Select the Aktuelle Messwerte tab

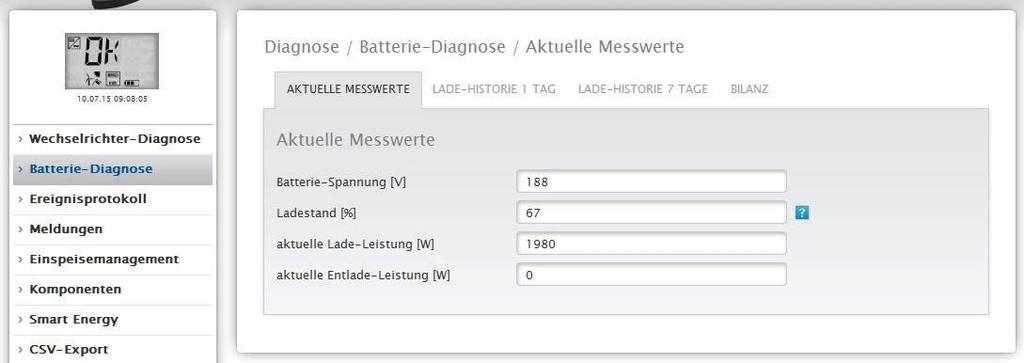(x=348, y=90)
